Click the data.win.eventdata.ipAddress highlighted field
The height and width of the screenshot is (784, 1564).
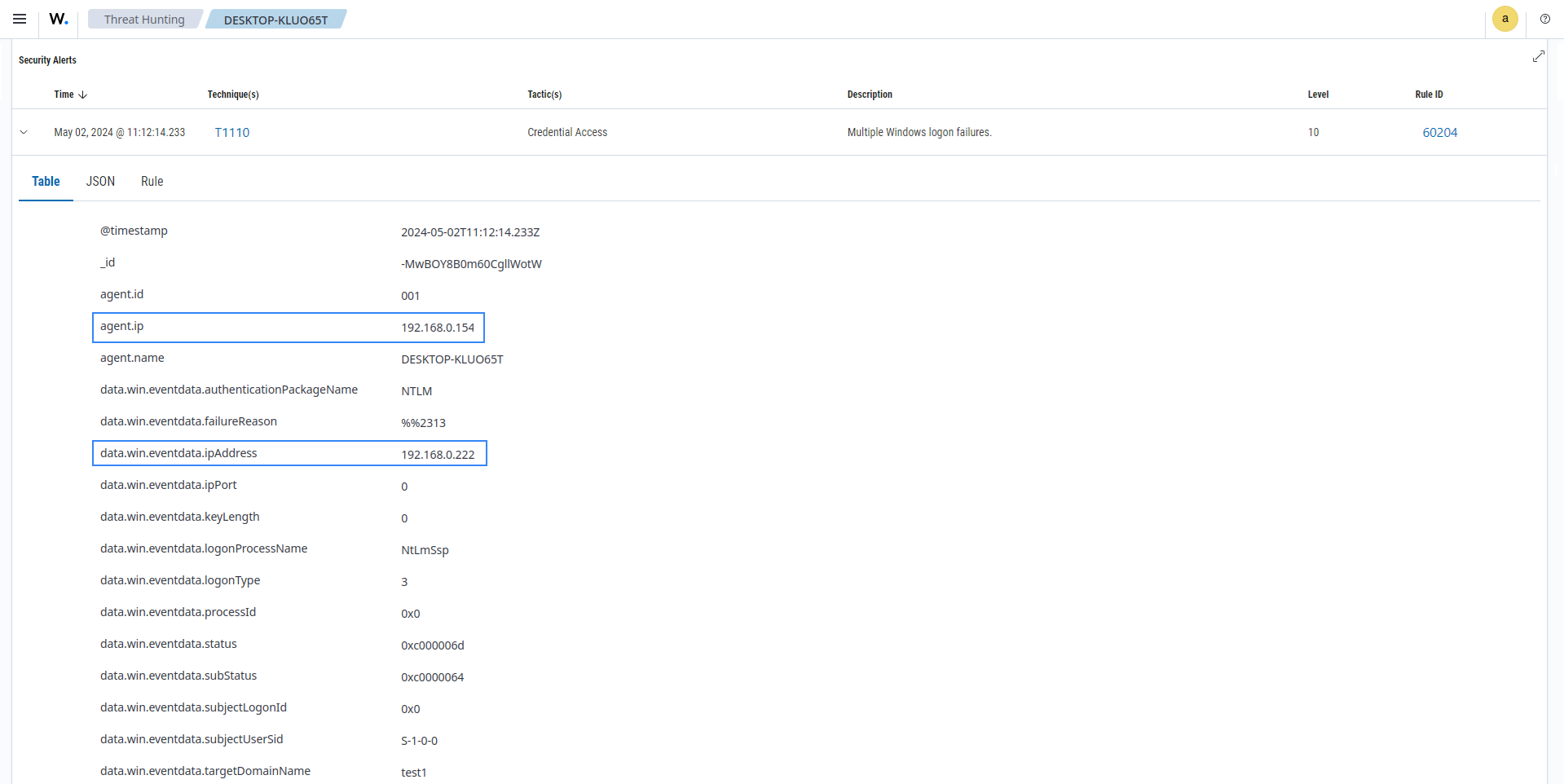click(x=289, y=453)
